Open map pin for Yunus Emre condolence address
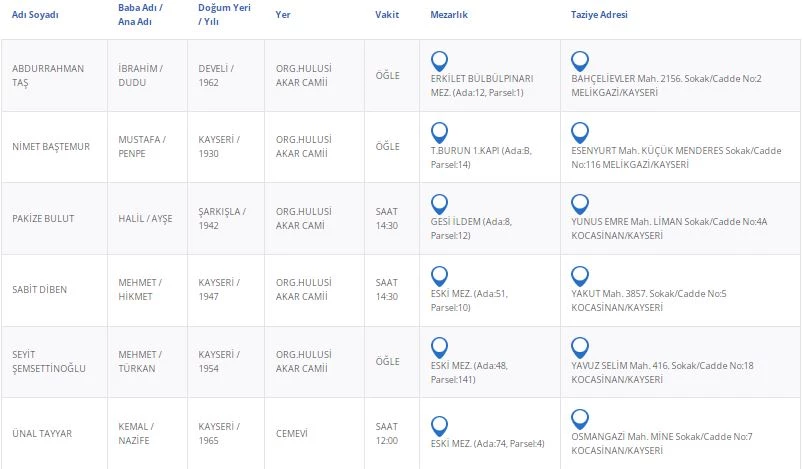This screenshot has width=803, height=469. click(579, 204)
